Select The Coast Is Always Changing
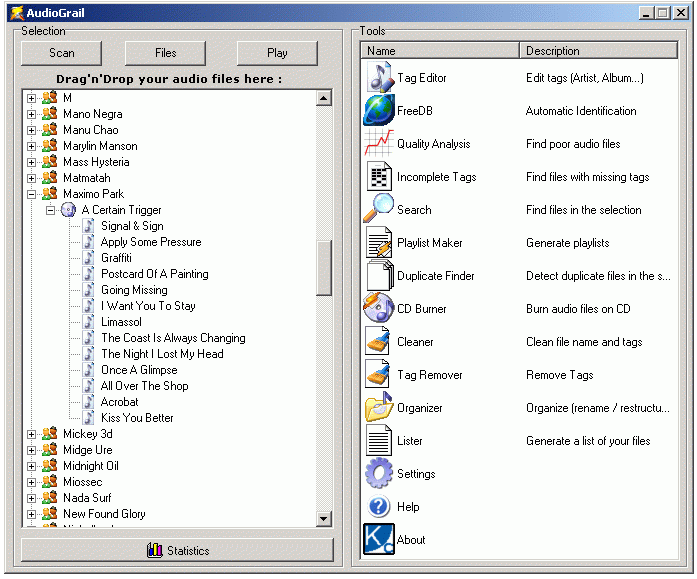This screenshot has height=579, width=697. coord(173,338)
